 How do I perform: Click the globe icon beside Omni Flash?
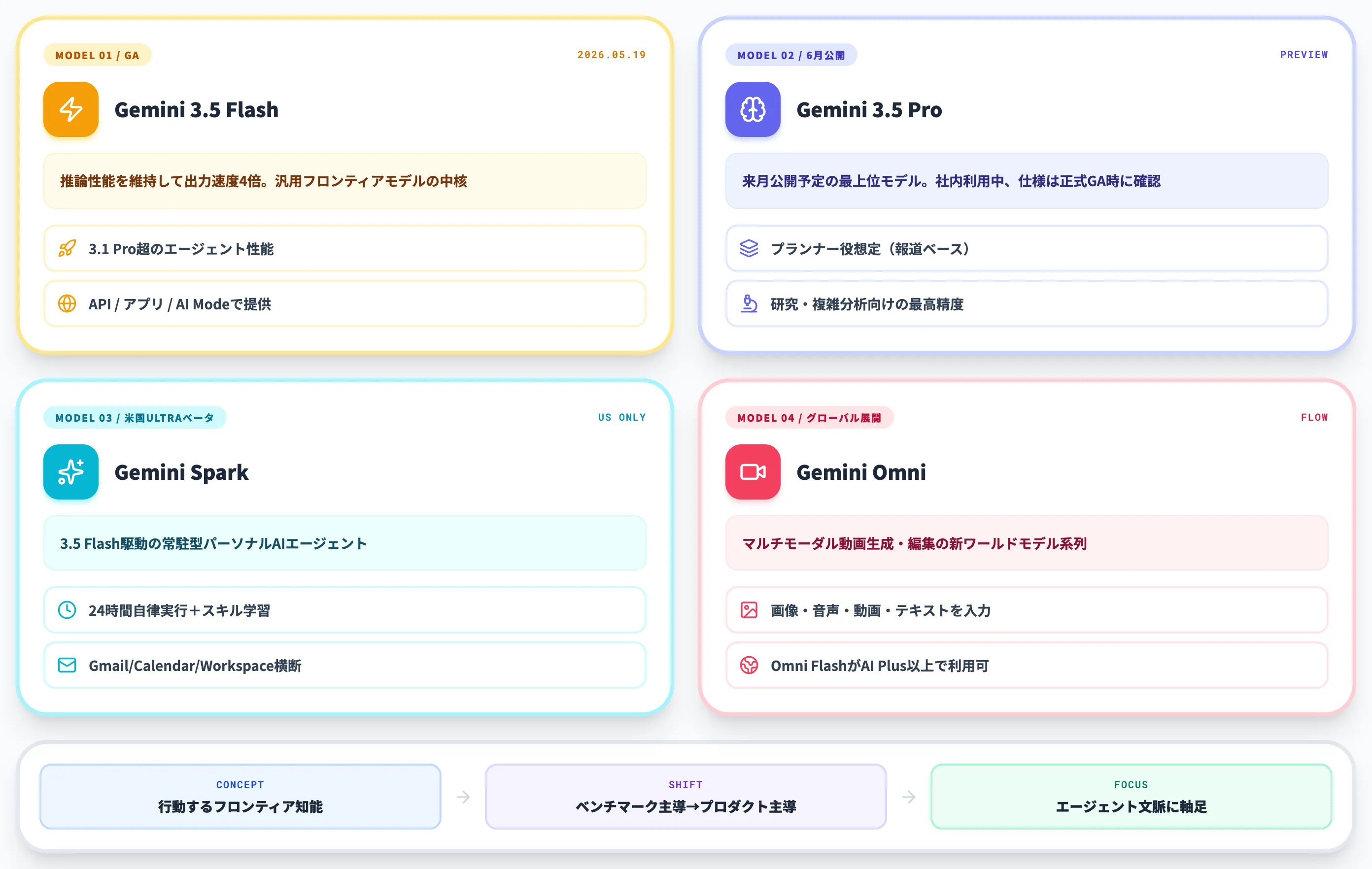coord(749,666)
